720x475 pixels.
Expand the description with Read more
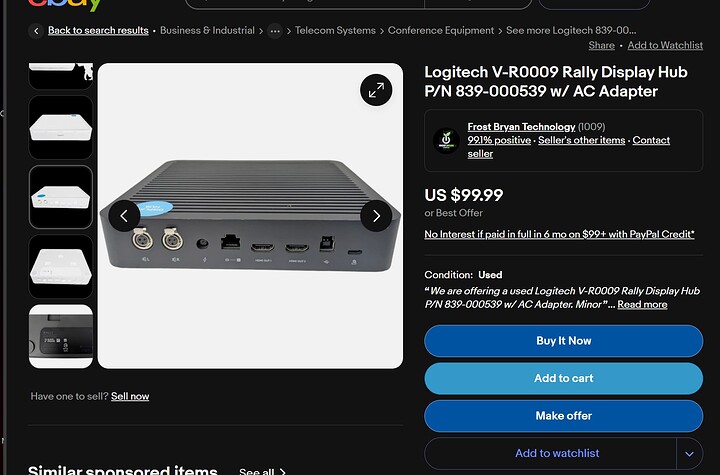pos(642,304)
